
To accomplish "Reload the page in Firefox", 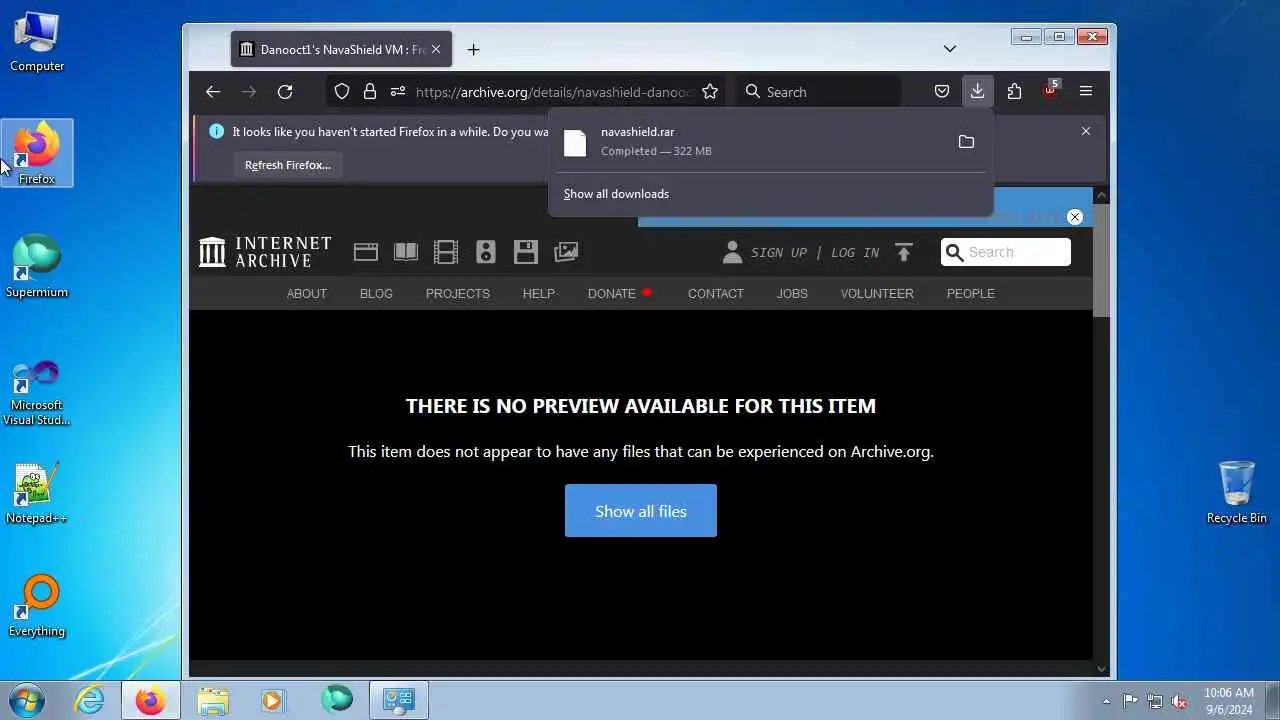I will click(x=285, y=92).
